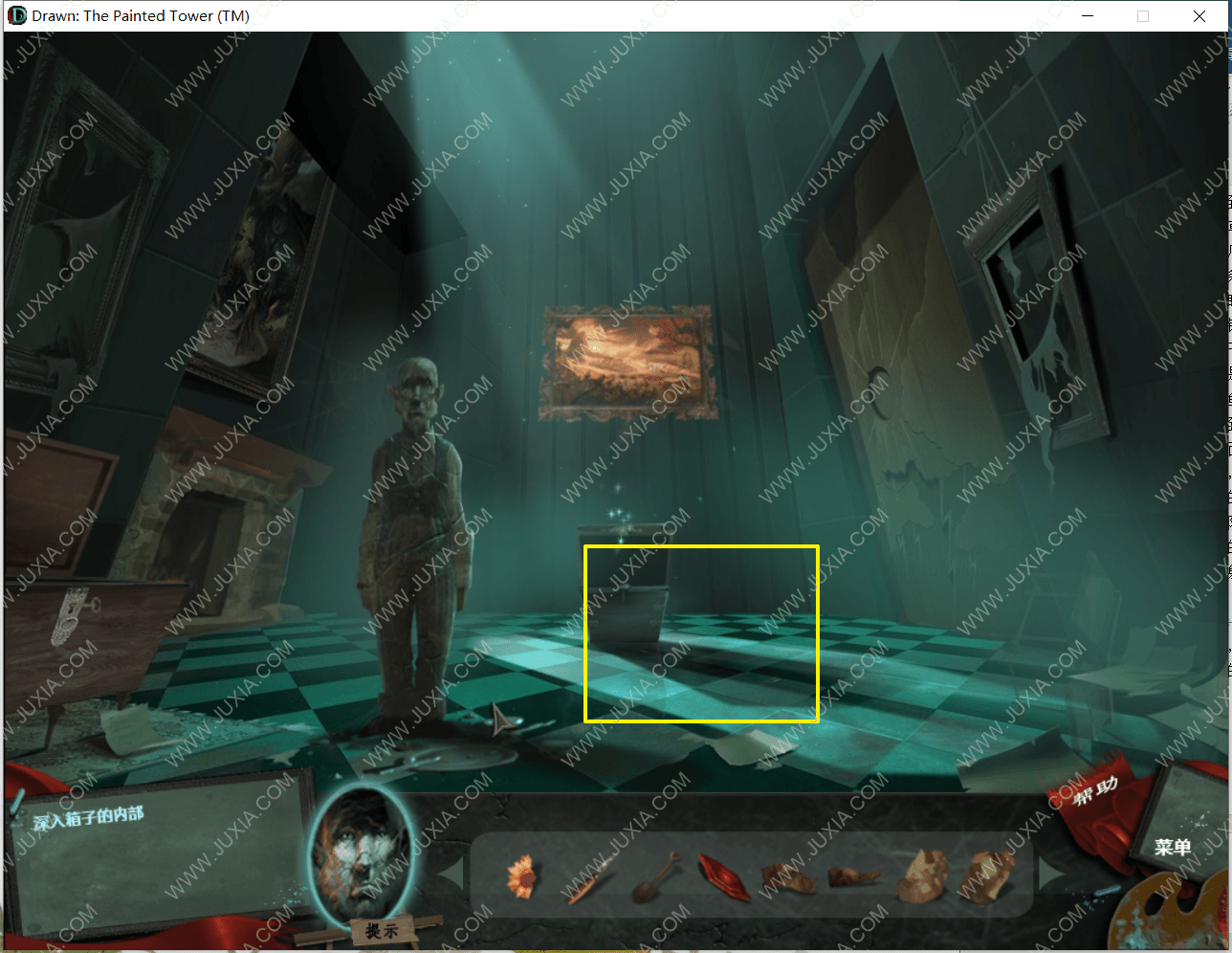Click the 提示 hint sign
This screenshot has height=953, width=1232.
pyautogui.click(x=382, y=930)
